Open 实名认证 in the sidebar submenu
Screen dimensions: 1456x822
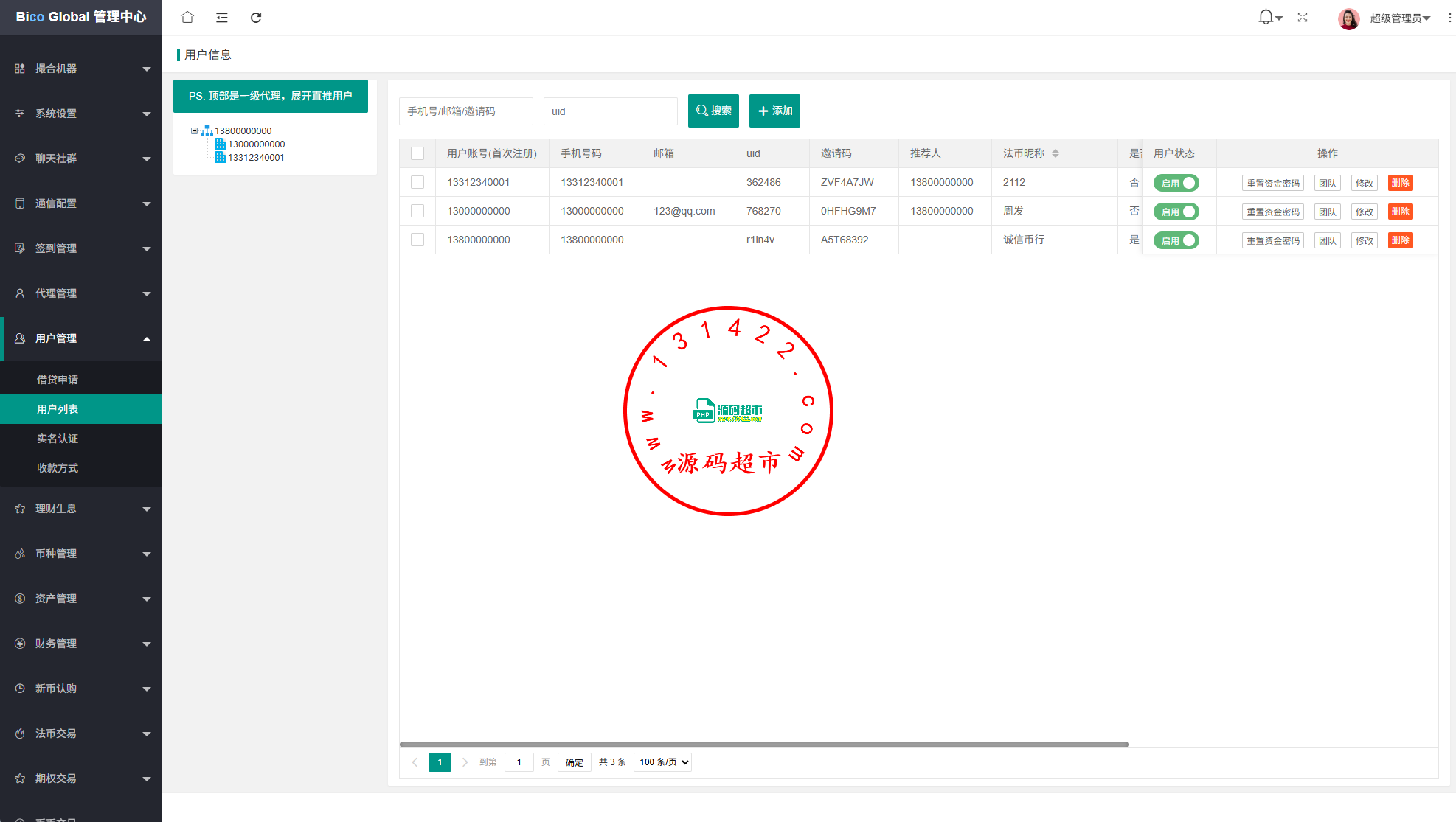point(58,439)
